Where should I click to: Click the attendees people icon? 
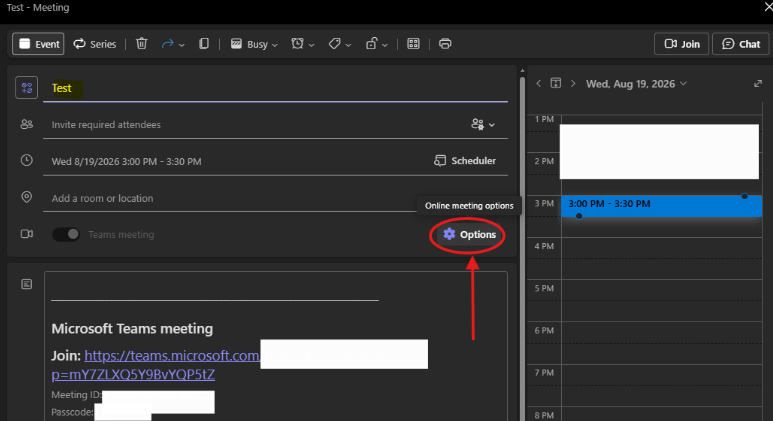27,124
